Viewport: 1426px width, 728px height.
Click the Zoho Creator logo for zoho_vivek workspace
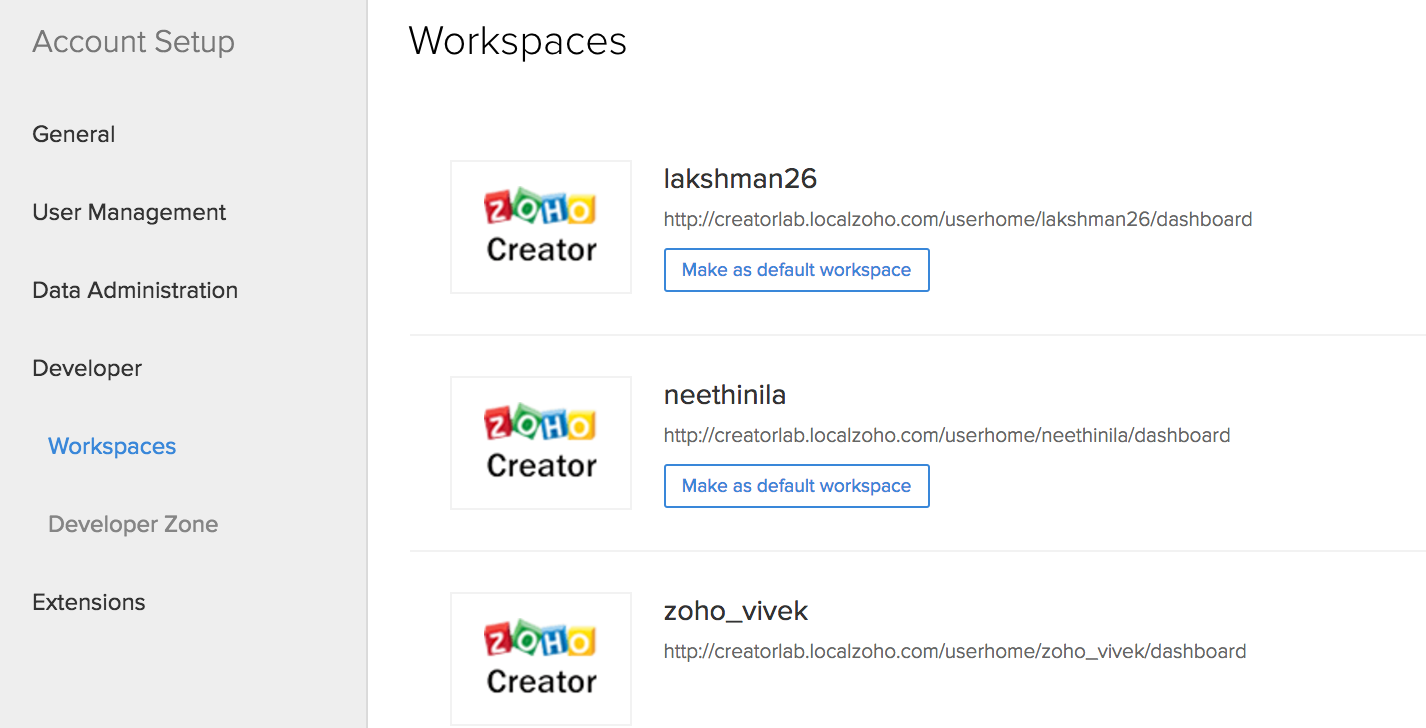point(540,658)
